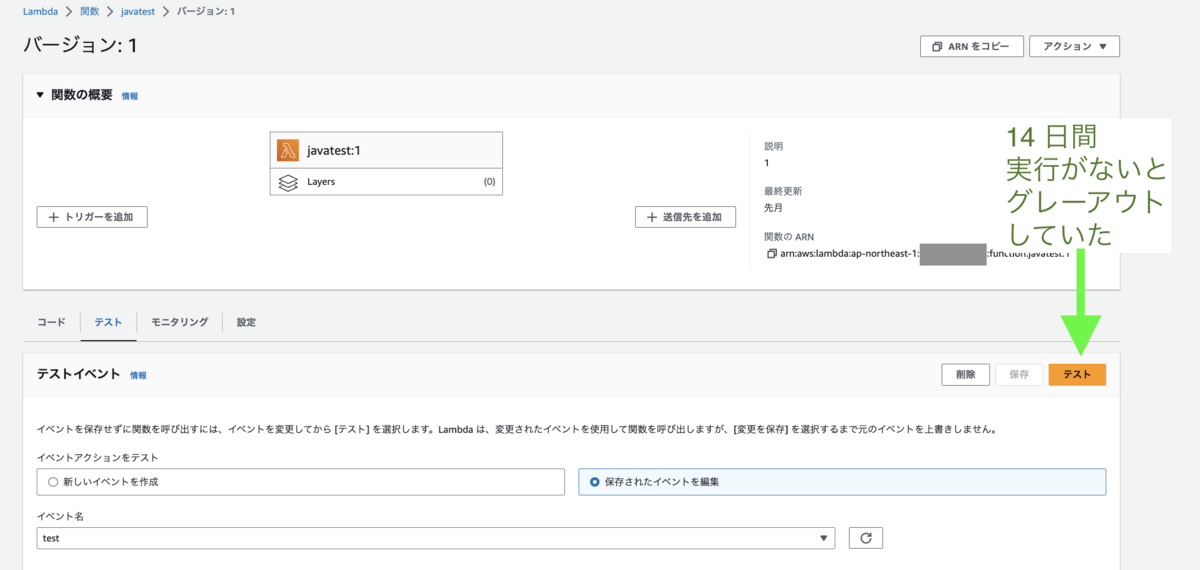This screenshot has height=570, width=1200.
Task: Click the ARN をコピー button
Action: click(x=971, y=46)
